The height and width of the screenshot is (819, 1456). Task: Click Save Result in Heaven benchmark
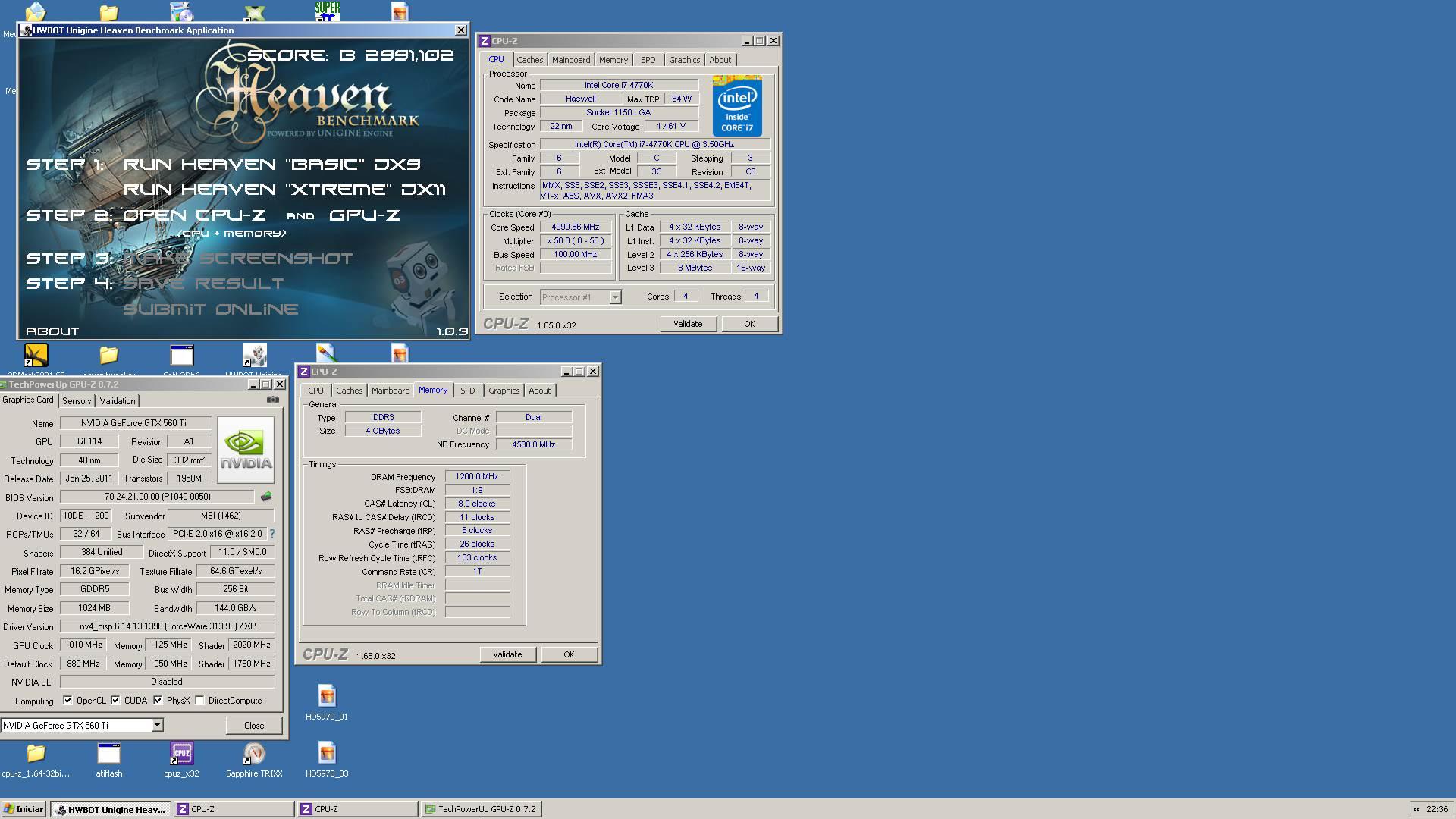pyautogui.click(x=203, y=284)
